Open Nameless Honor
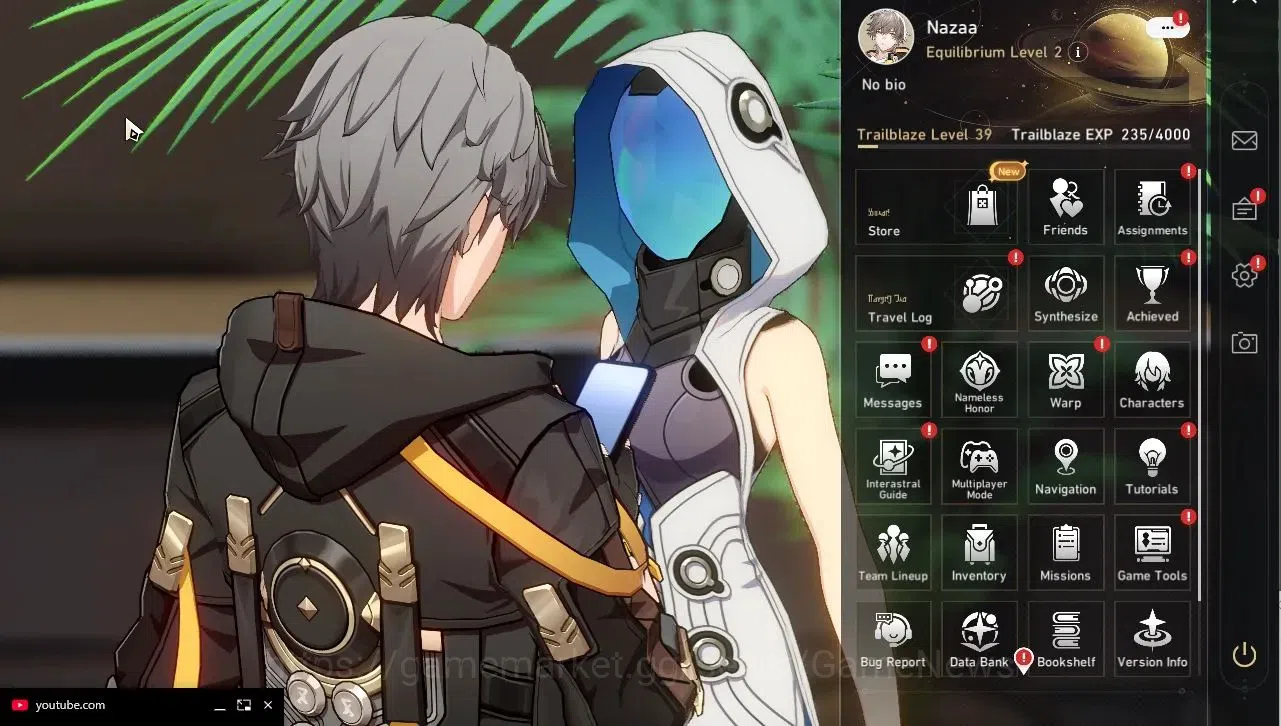The image size is (1281, 726). click(x=979, y=380)
